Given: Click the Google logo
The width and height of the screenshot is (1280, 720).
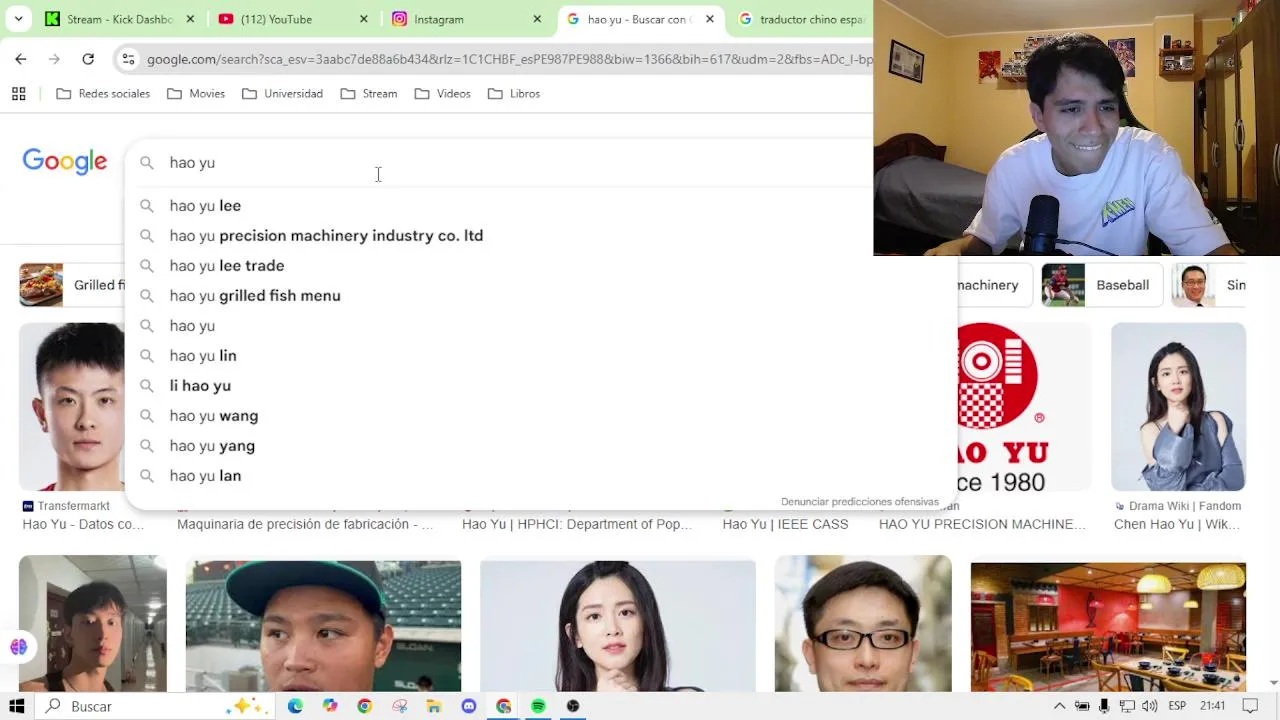Looking at the screenshot, I should pos(65,162).
